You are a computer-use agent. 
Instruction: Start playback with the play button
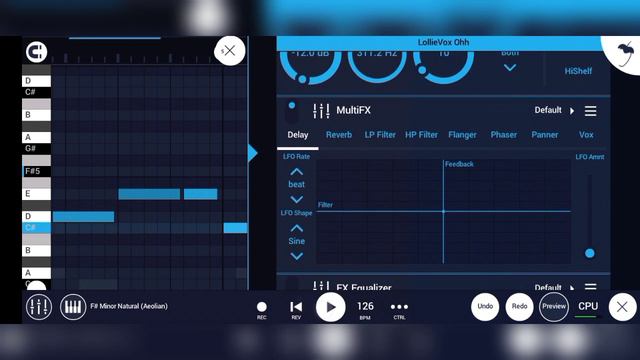[x=331, y=307]
